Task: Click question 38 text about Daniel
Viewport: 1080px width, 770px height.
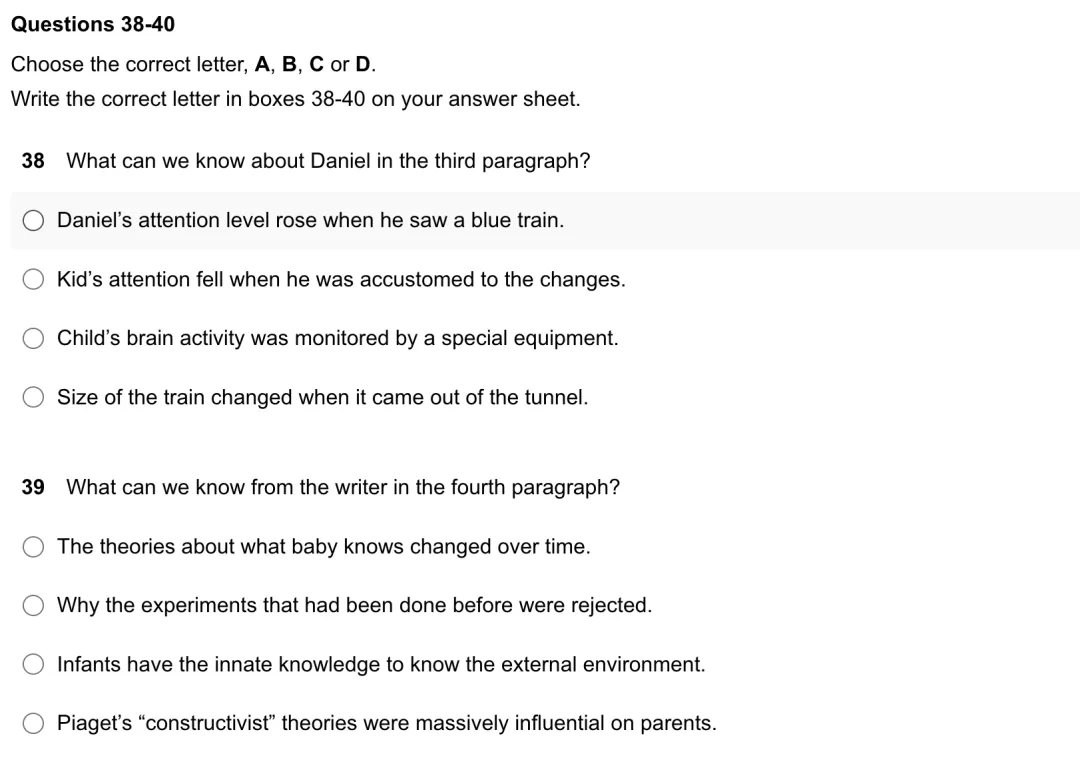Action: pos(329,161)
